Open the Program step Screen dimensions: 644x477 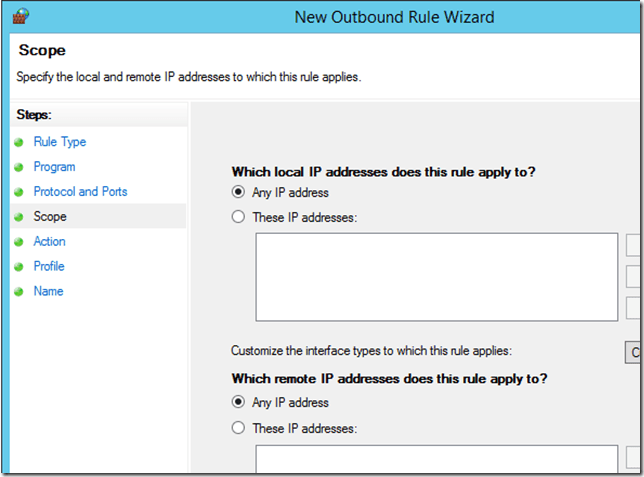[x=54, y=167]
